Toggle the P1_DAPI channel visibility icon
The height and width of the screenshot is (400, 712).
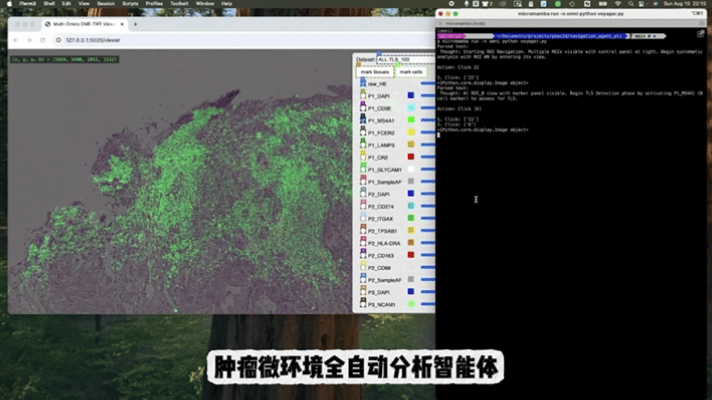[361, 96]
